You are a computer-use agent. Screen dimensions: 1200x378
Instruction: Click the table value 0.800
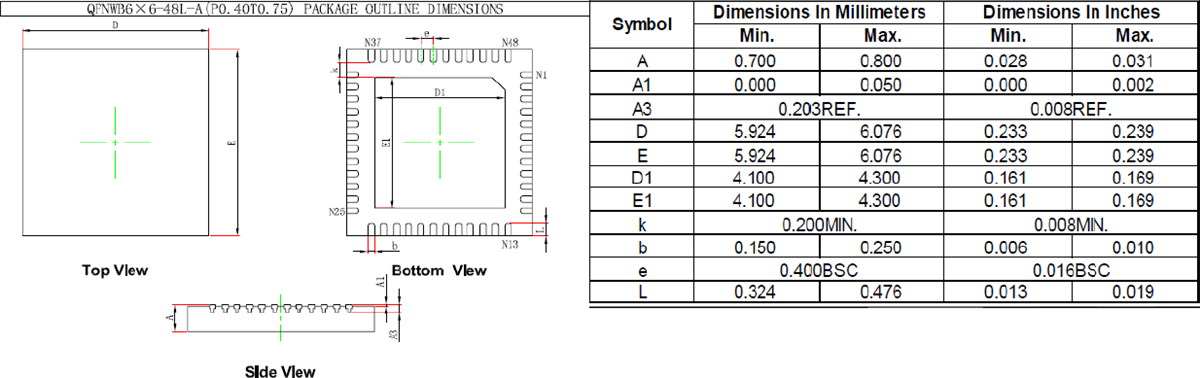(882, 61)
